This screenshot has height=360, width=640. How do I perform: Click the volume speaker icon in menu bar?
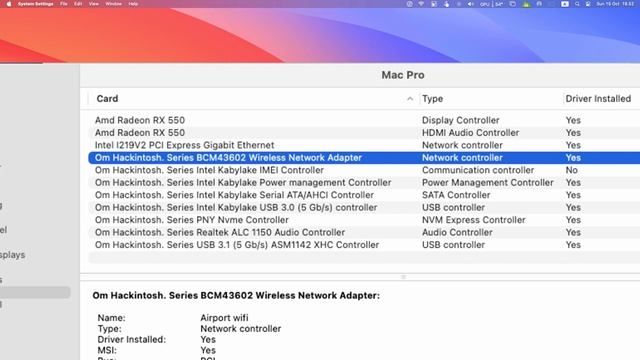coord(471,4)
